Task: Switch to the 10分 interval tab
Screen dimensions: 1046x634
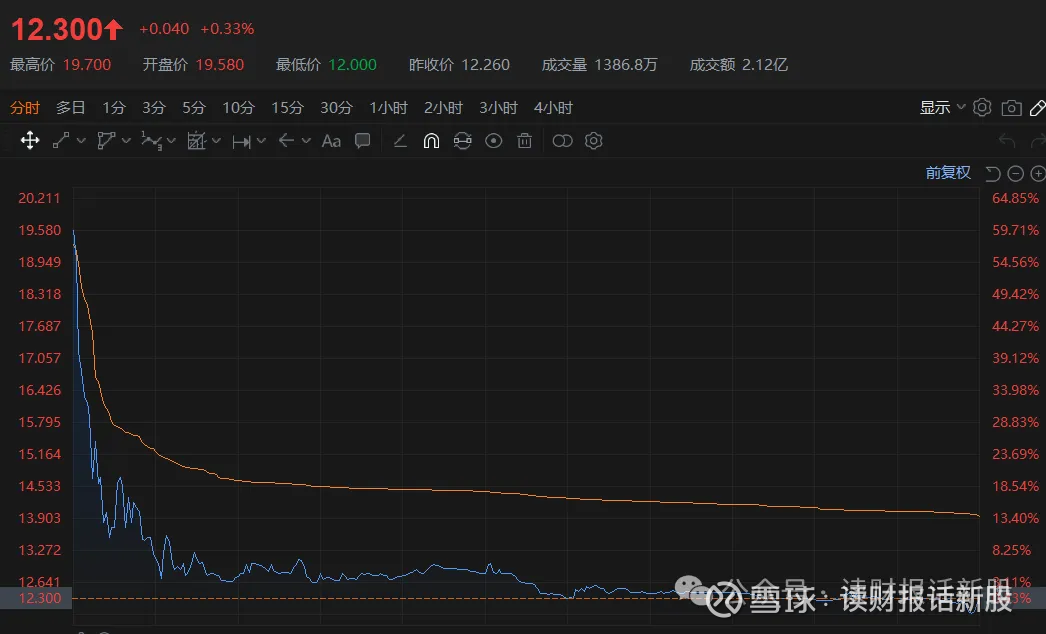Action: pyautogui.click(x=238, y=108)
